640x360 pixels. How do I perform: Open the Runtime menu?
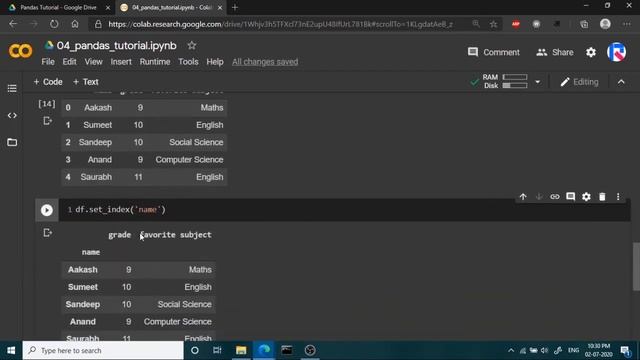tap(155, 62)
